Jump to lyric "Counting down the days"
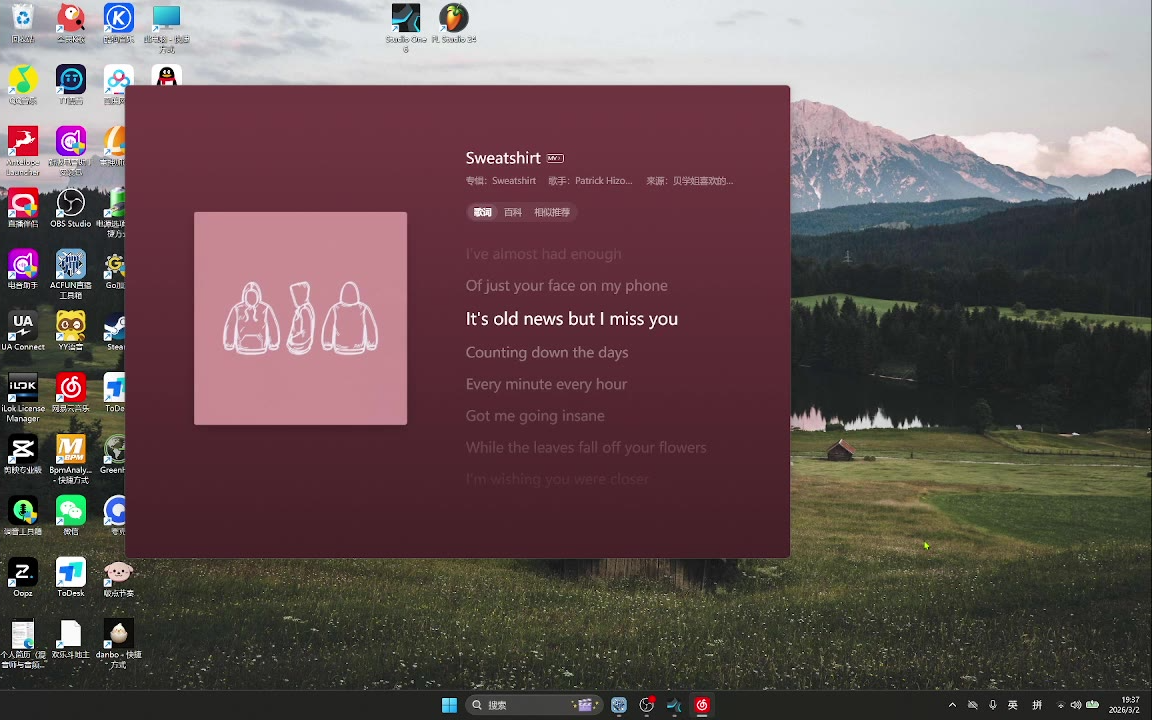 click(547, 352)
